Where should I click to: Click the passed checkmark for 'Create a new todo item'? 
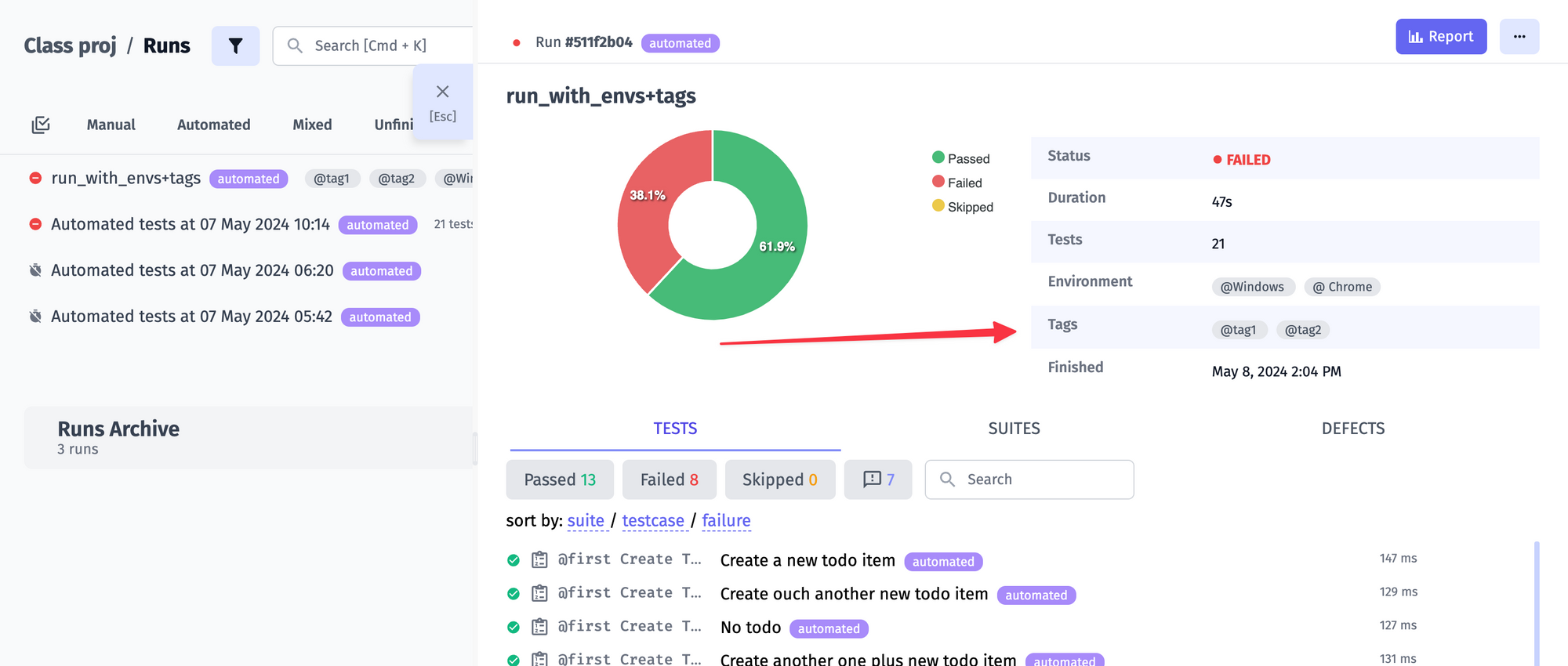click(x=514, y=560)
